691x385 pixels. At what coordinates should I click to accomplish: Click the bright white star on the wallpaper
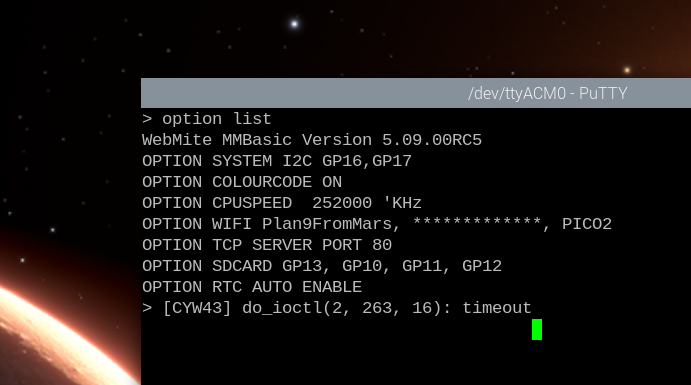point(294,23)
